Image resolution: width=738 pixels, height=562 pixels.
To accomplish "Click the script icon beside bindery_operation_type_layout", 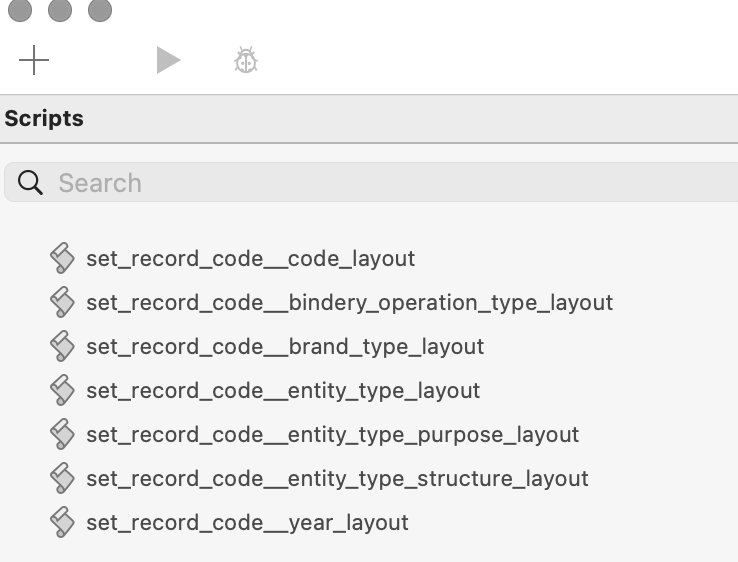I will click(x=62, y=302).
